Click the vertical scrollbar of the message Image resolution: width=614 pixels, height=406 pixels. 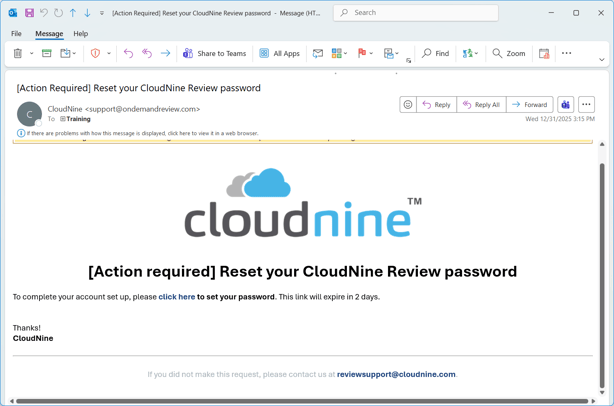coord(602,274)
